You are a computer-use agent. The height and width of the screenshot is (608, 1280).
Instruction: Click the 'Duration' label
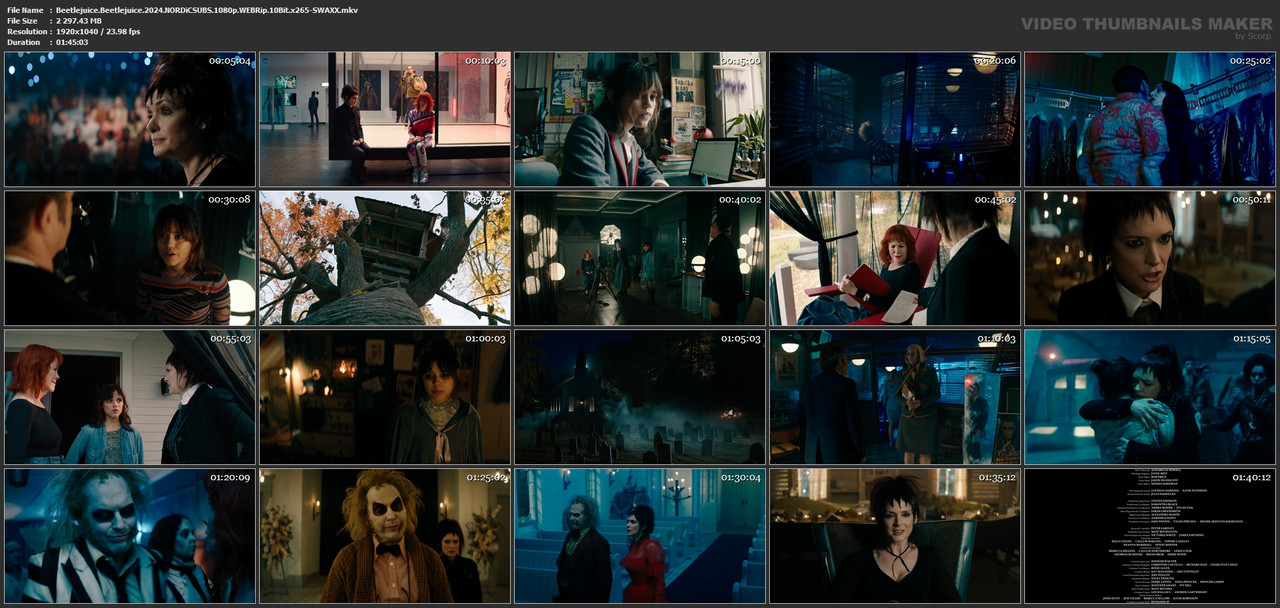[x=23, y=43]
